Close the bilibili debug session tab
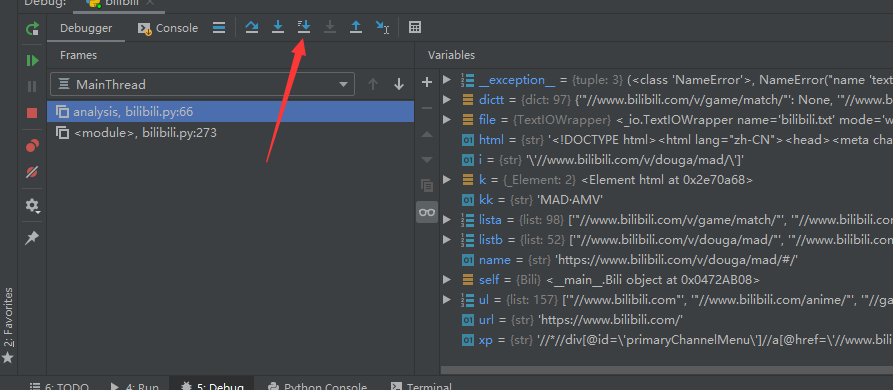 pyautogui.click(x=150, y=2)
